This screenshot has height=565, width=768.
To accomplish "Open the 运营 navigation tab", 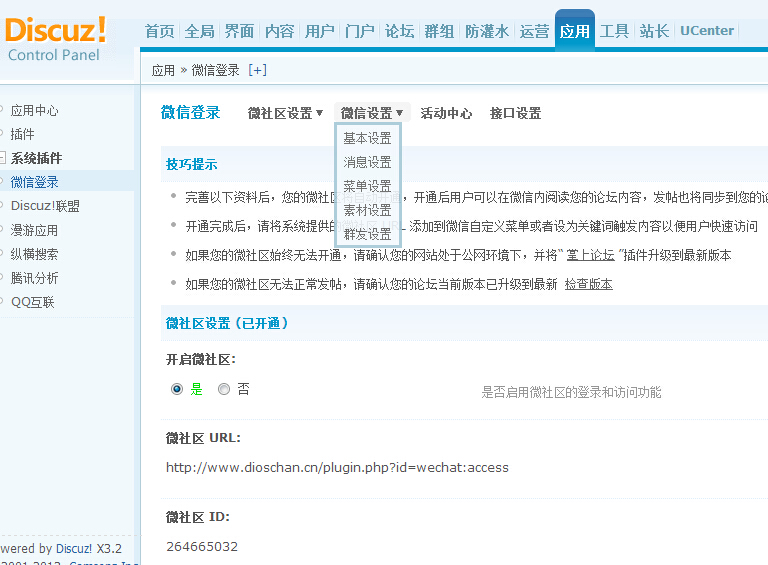I will [534, 31].
